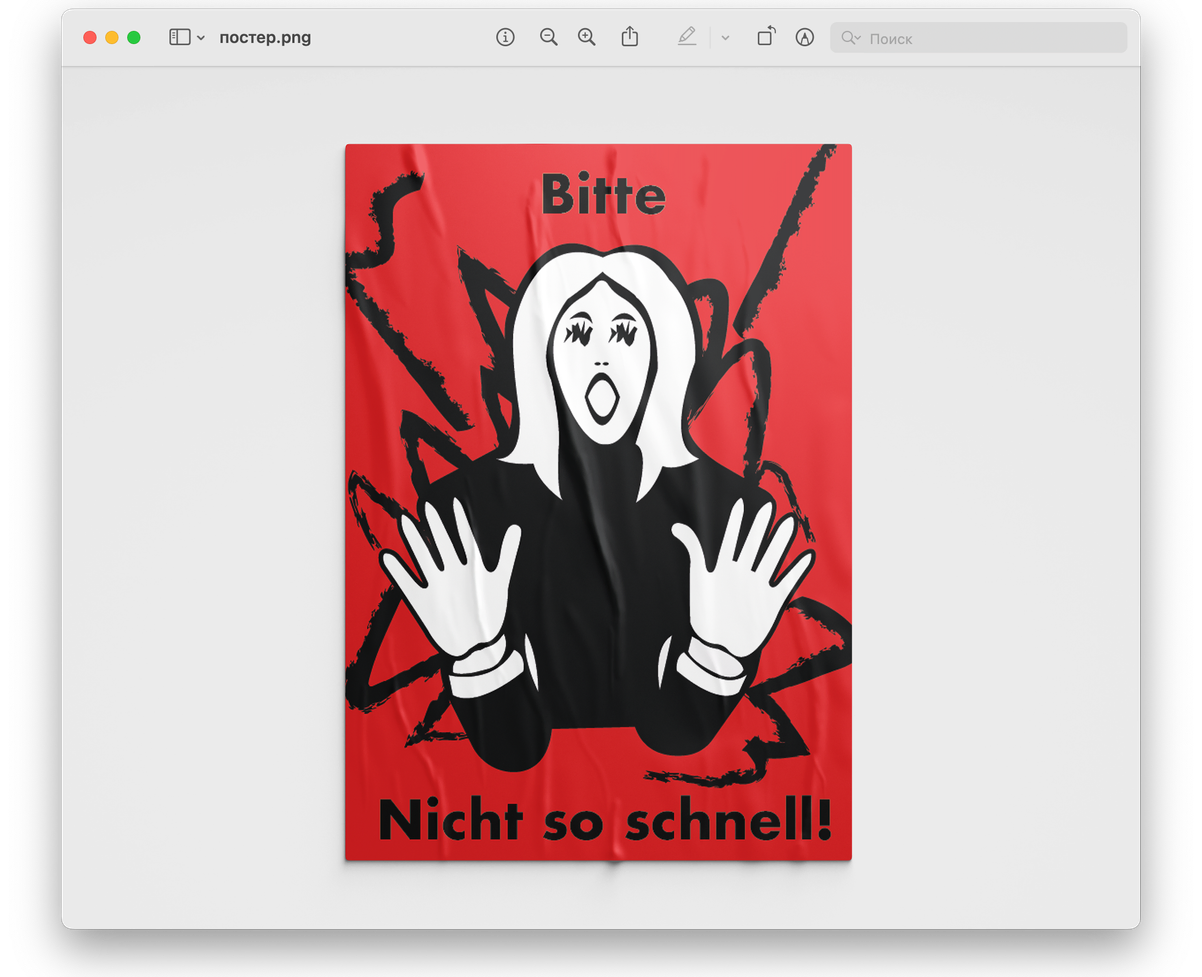The height and width of the screenshot is (977, 1202).
Task: Enter full screen with the green button
Action: pyautogui.click(x=134, y=38)
